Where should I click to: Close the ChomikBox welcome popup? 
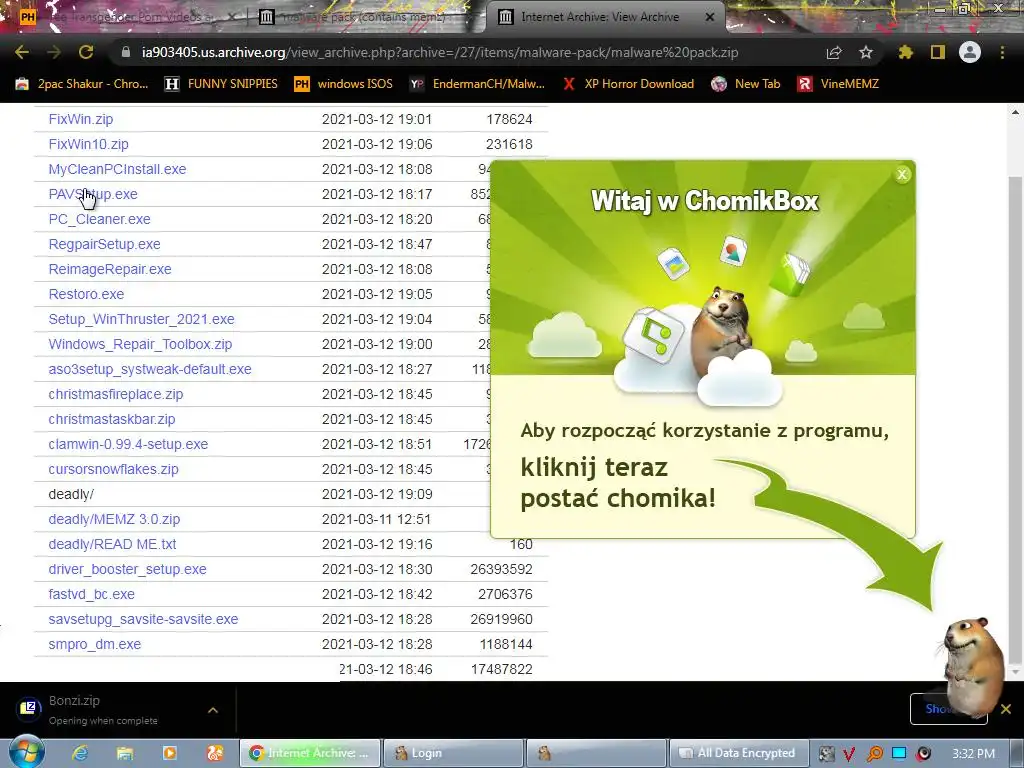coord(903,174)
